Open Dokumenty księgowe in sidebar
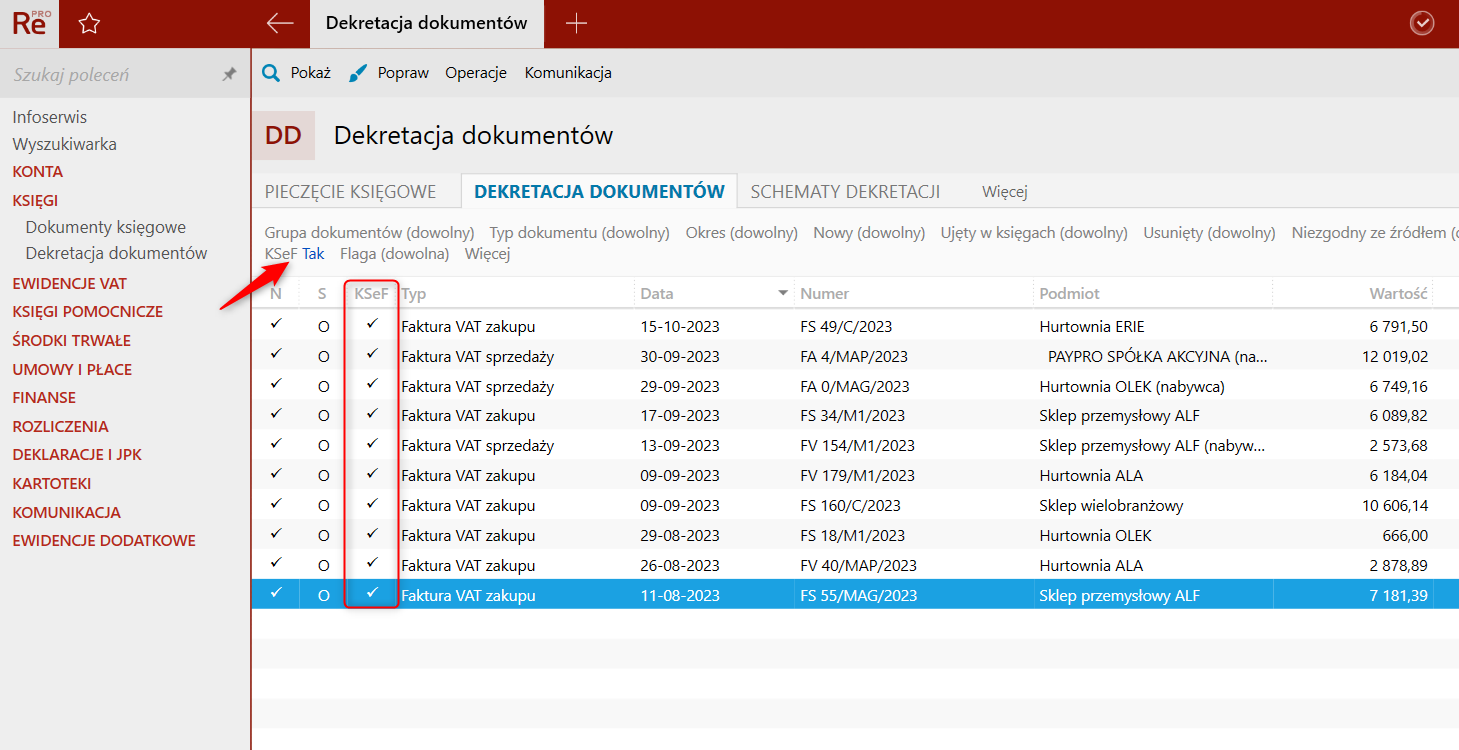This screenshot has width=1459, height=750. 106,227
